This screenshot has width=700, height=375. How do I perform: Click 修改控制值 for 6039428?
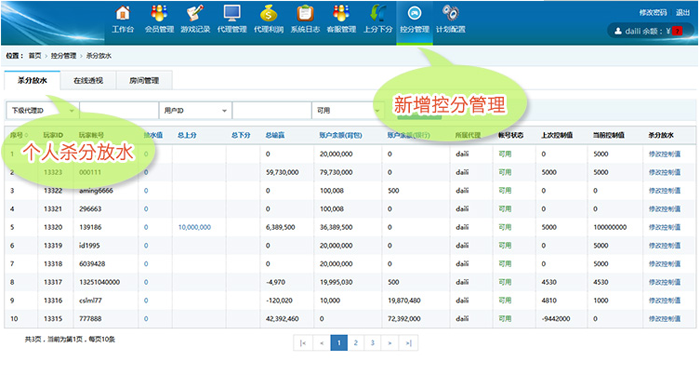pos(664,264)
